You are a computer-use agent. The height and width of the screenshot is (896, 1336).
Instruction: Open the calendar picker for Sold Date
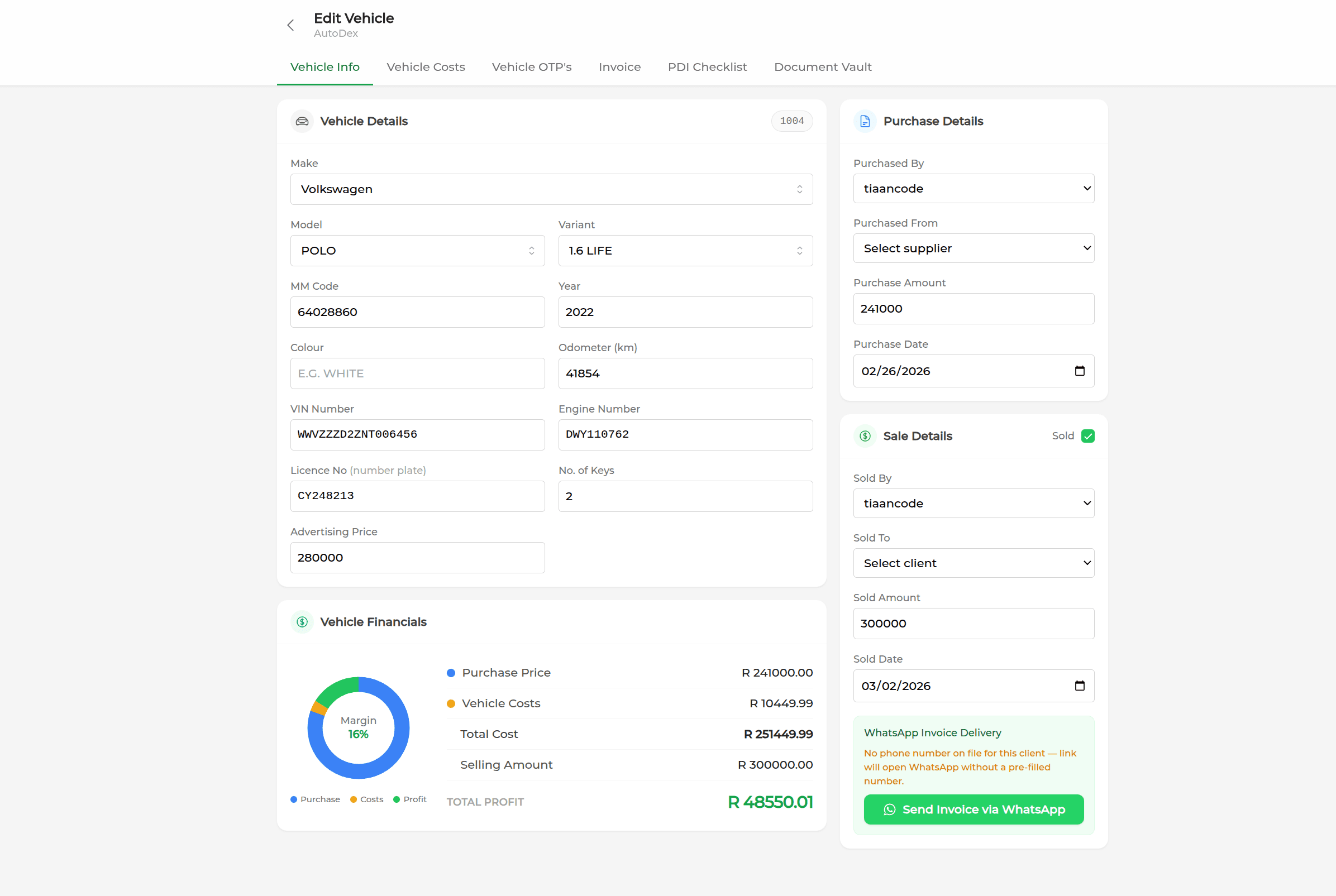click(1079, 686)
